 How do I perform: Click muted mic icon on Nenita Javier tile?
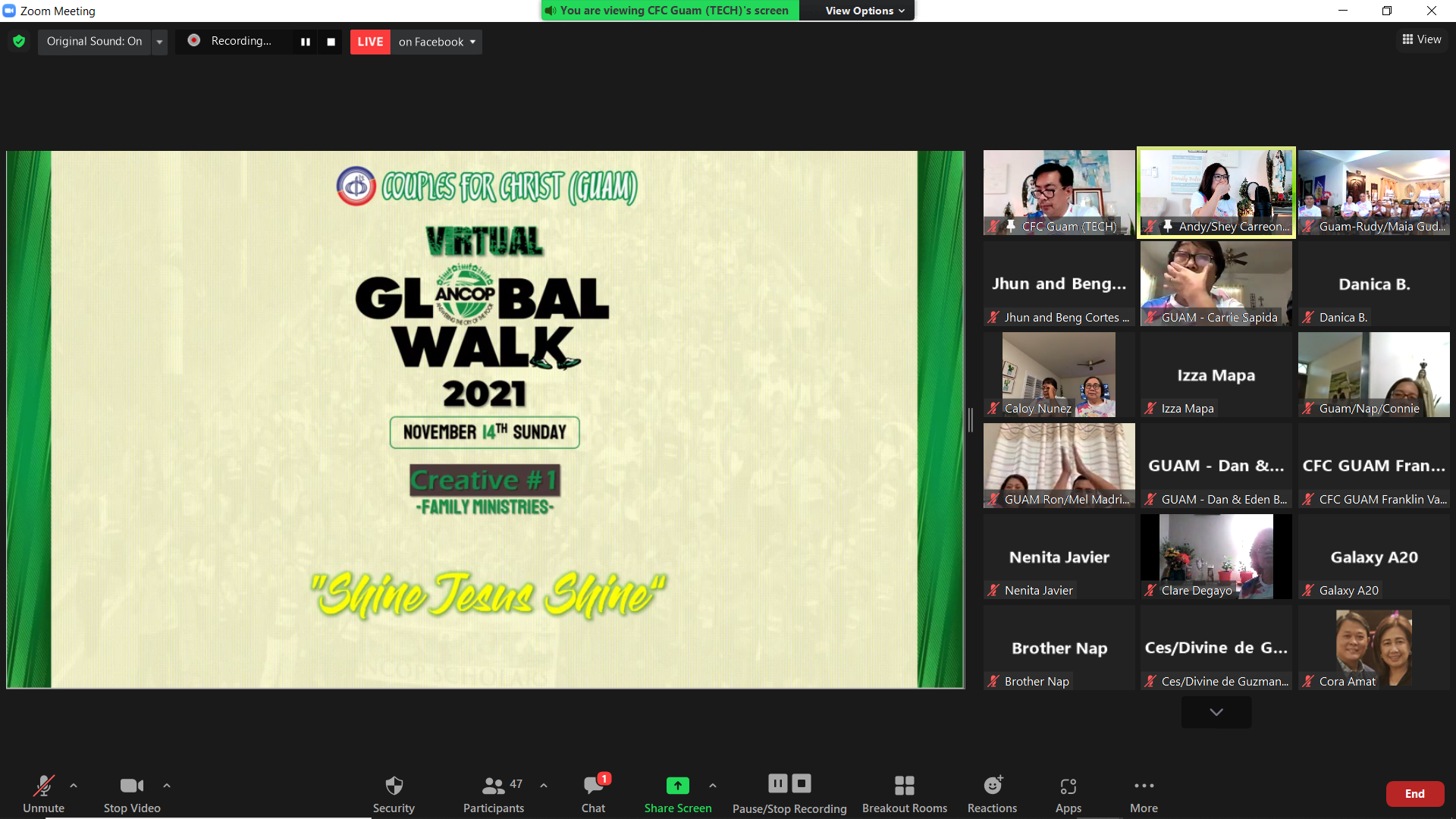[x=993, y=590]
